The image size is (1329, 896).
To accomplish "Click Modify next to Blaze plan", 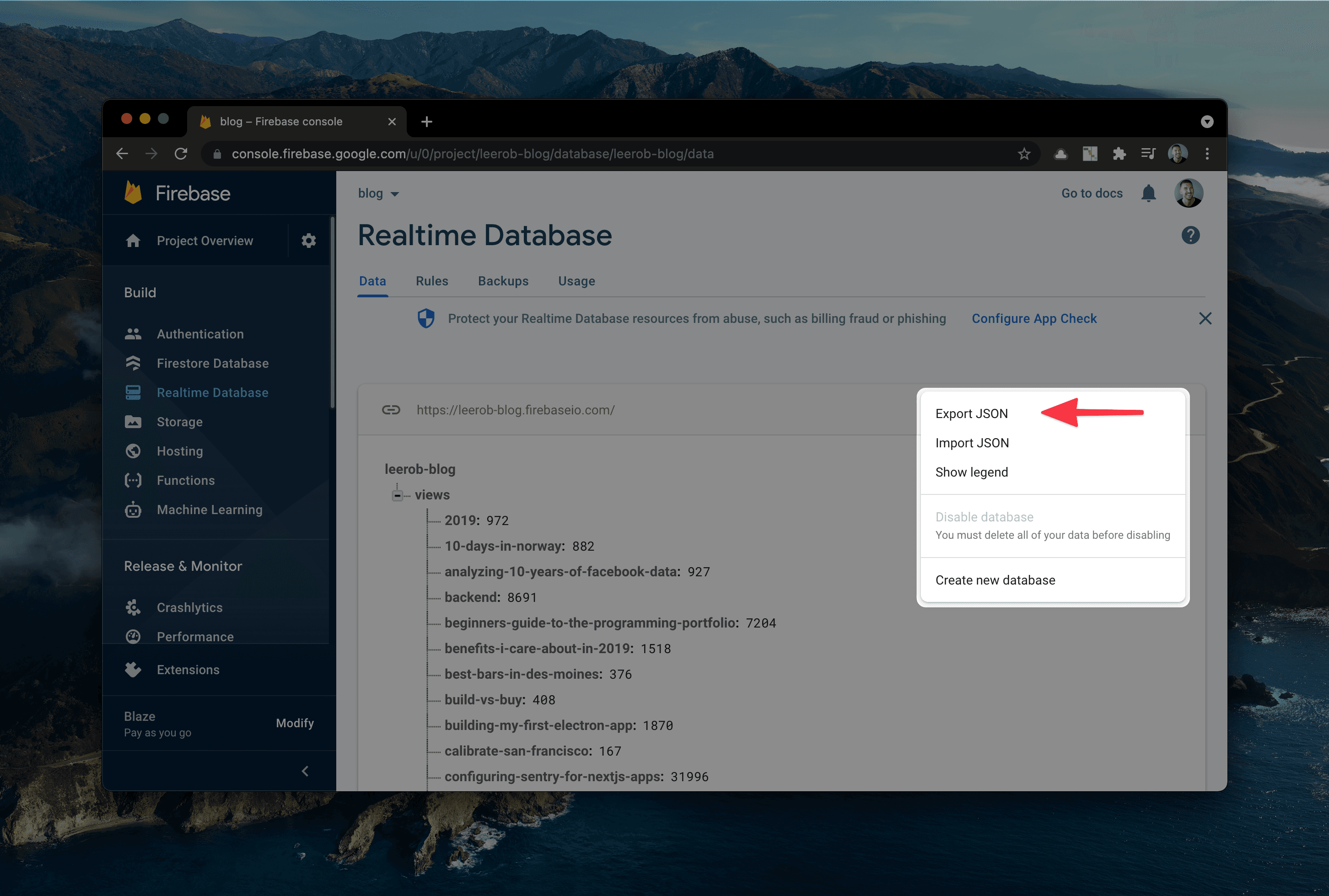I will click(295, 723).
